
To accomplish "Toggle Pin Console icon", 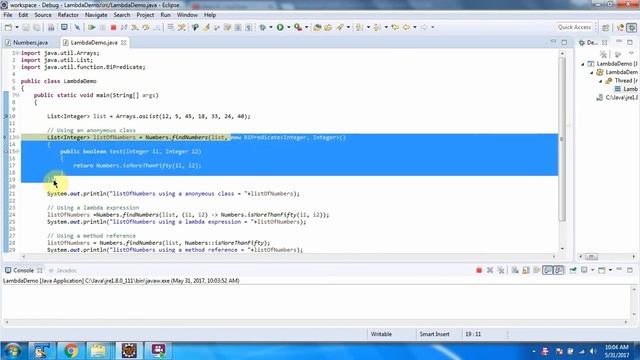I will 573,270.
